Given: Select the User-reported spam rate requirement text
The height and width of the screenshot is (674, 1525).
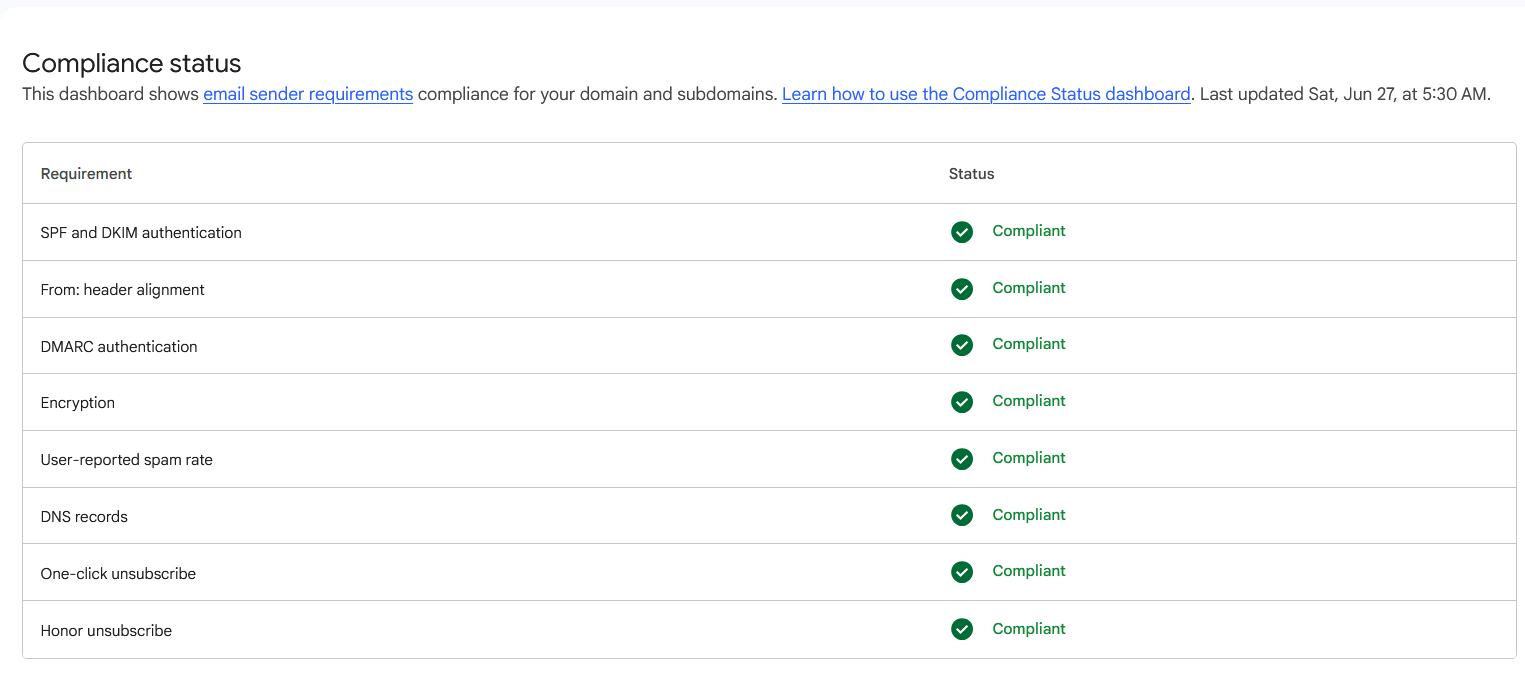Looking at the screenshot, I should coord(127,460).
